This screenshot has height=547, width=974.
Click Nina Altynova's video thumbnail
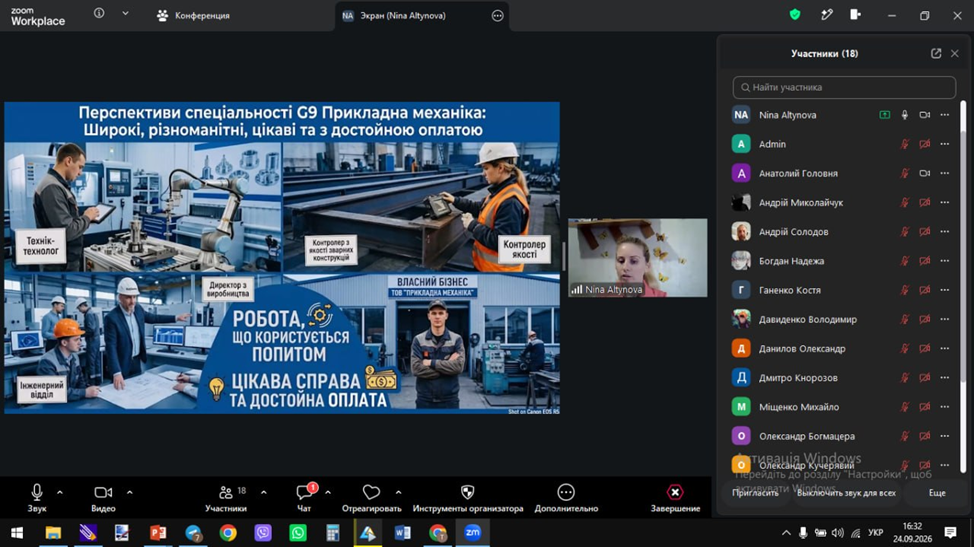(x=637, y=258)
